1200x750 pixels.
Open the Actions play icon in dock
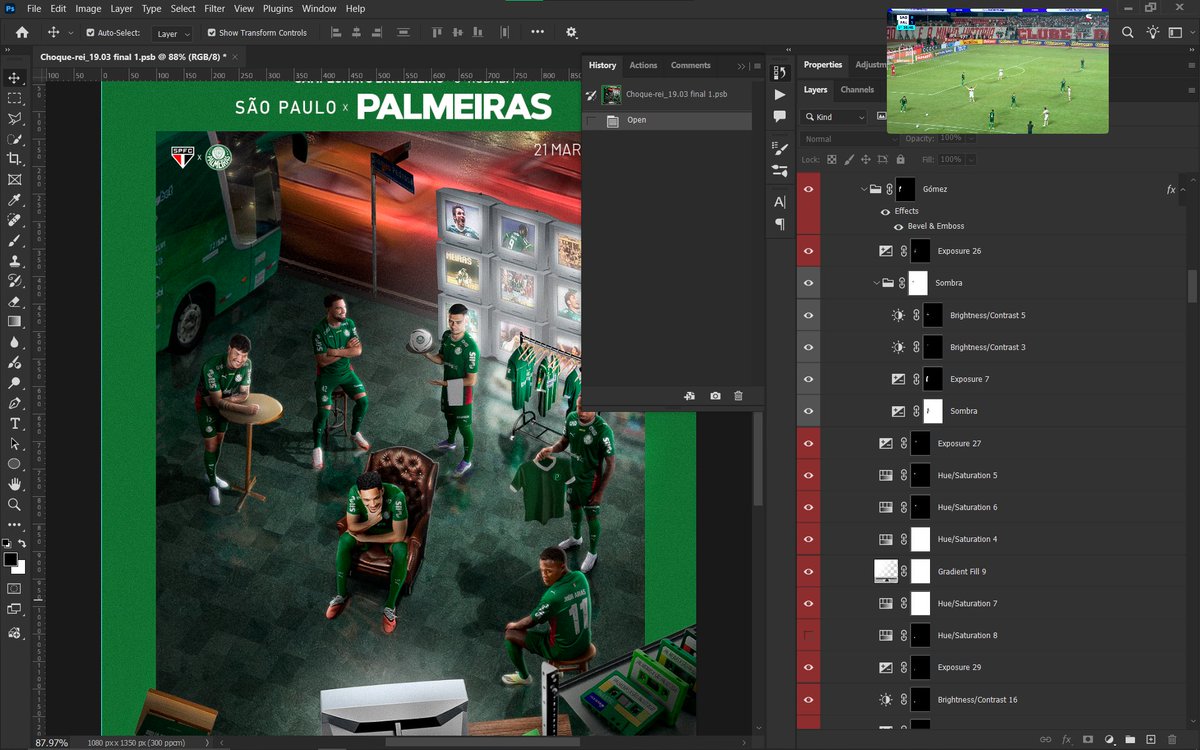pyautogui.click(x=780, y=95)
